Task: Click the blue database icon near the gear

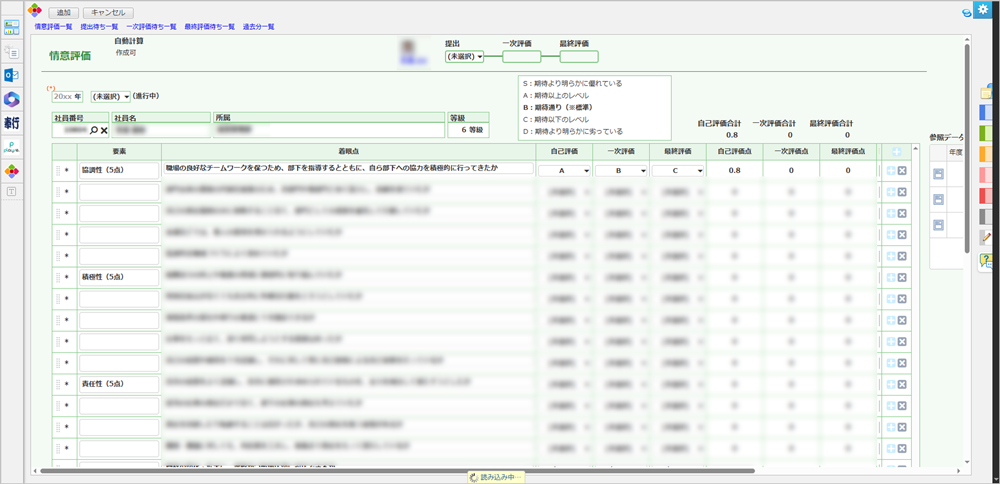Action: [967, 13]
